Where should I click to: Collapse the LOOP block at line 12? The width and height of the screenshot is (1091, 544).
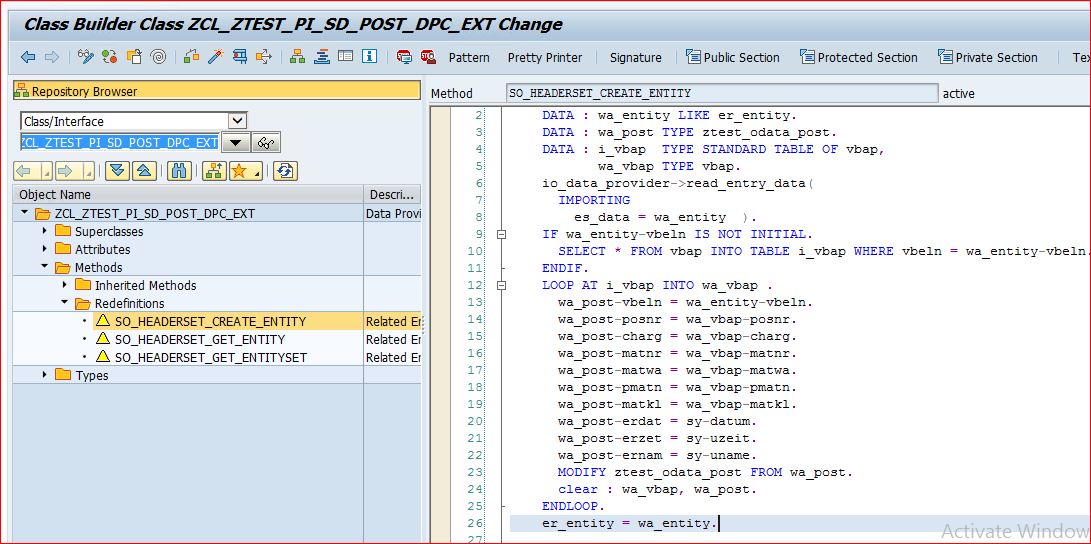point(500,285)
